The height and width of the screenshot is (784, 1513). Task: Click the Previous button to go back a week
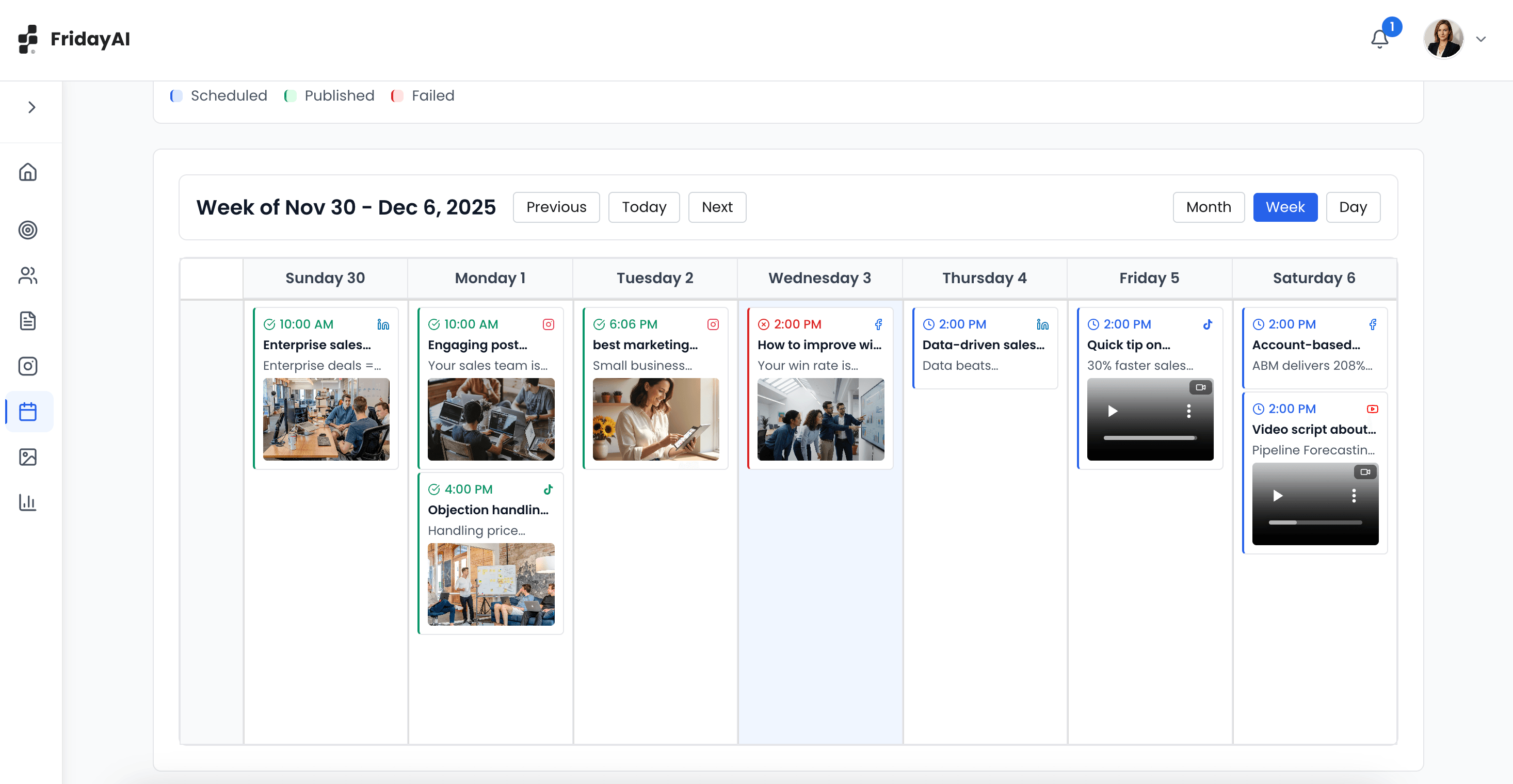556,207
